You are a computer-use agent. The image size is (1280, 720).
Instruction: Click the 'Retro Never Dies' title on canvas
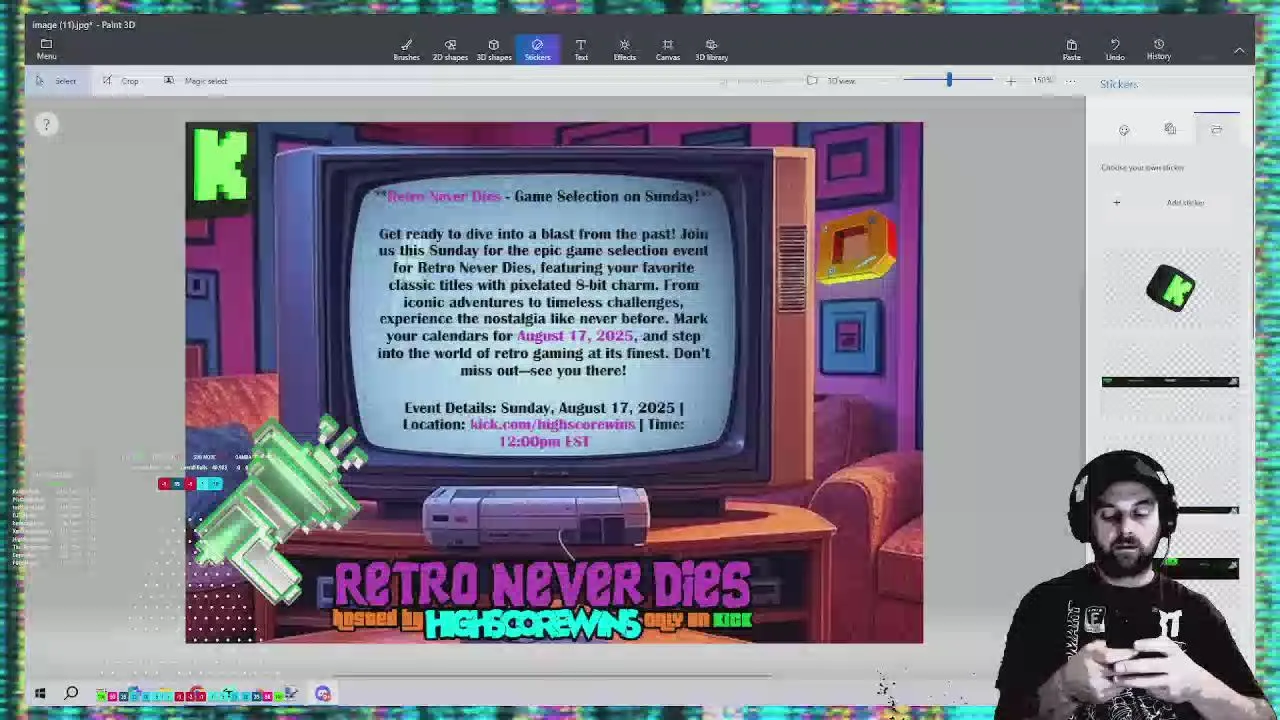click(541, 586)
